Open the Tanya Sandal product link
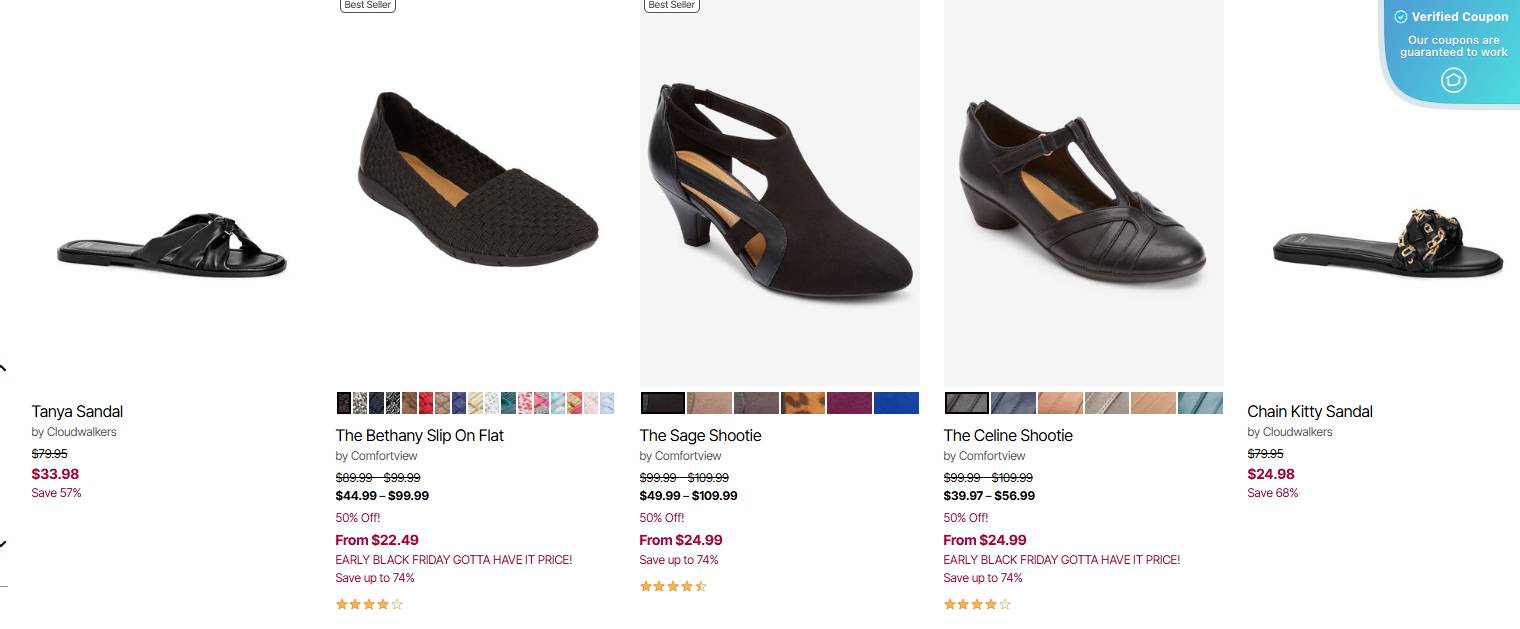 tap(77, 411)
